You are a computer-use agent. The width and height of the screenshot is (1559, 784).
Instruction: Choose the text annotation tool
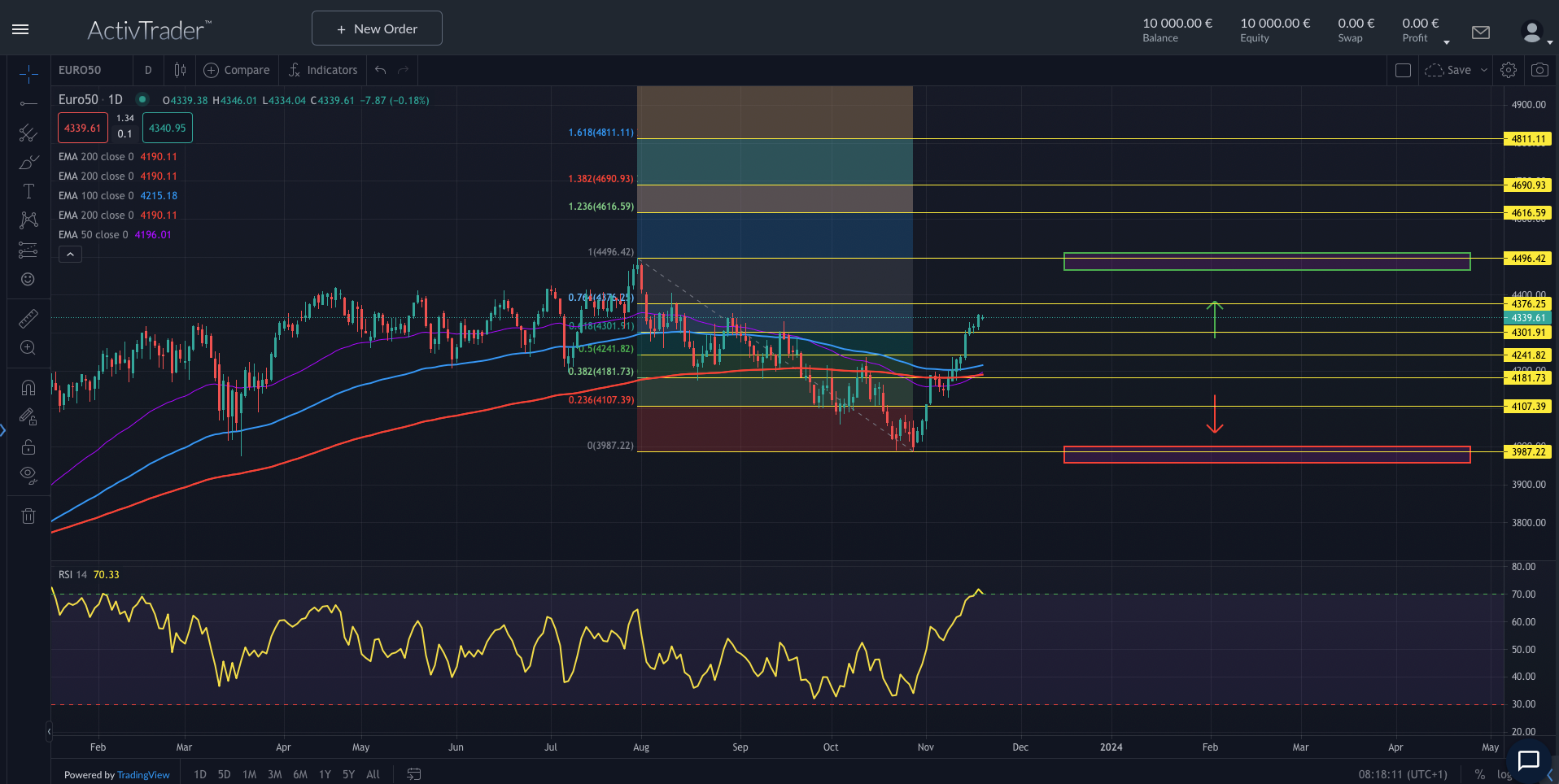28,191
